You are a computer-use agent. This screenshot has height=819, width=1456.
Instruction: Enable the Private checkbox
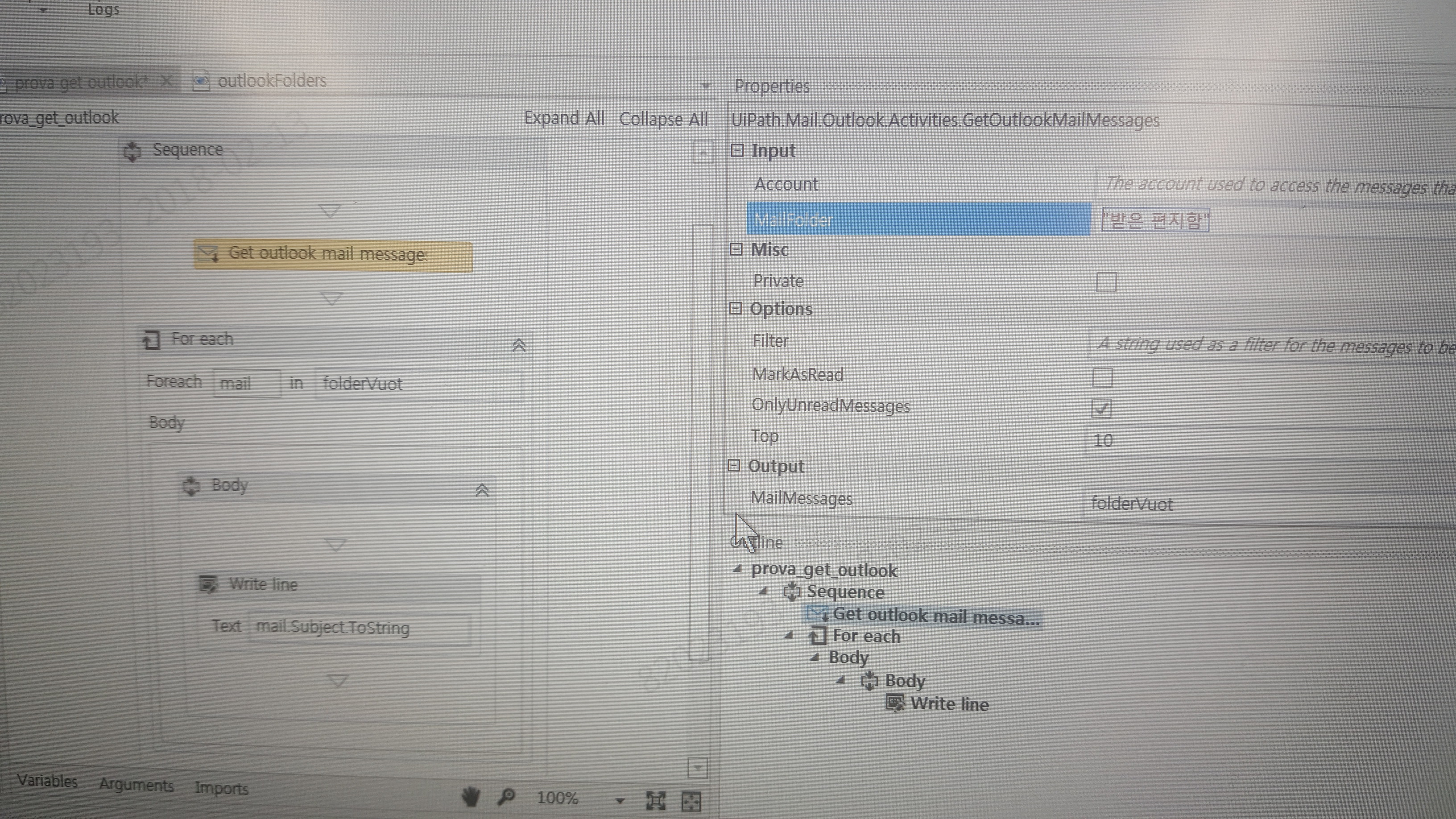tap(1105, 281)
